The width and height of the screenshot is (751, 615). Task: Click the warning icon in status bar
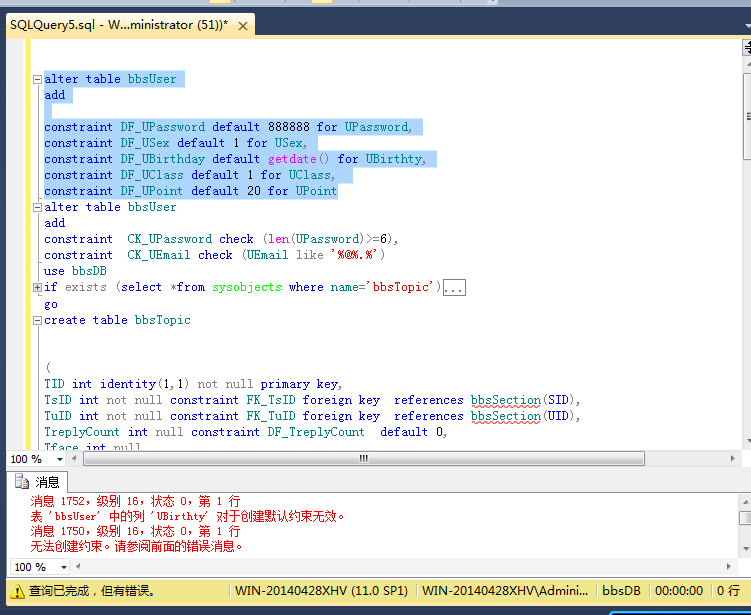coord(16,591)
